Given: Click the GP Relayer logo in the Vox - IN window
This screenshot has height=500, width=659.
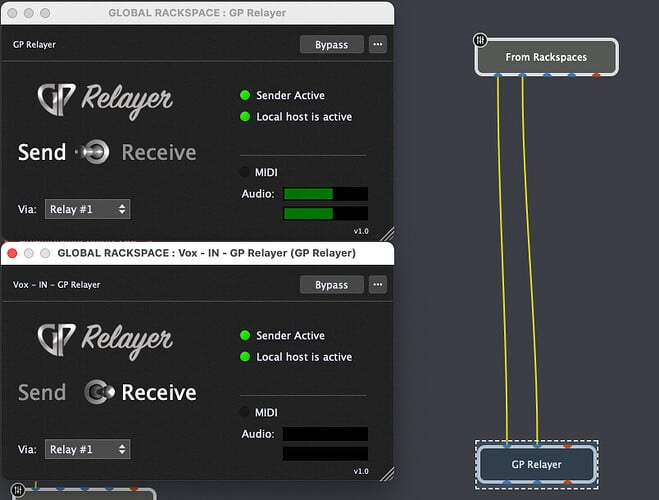Looking at the screenshot, I should (105, 340).
